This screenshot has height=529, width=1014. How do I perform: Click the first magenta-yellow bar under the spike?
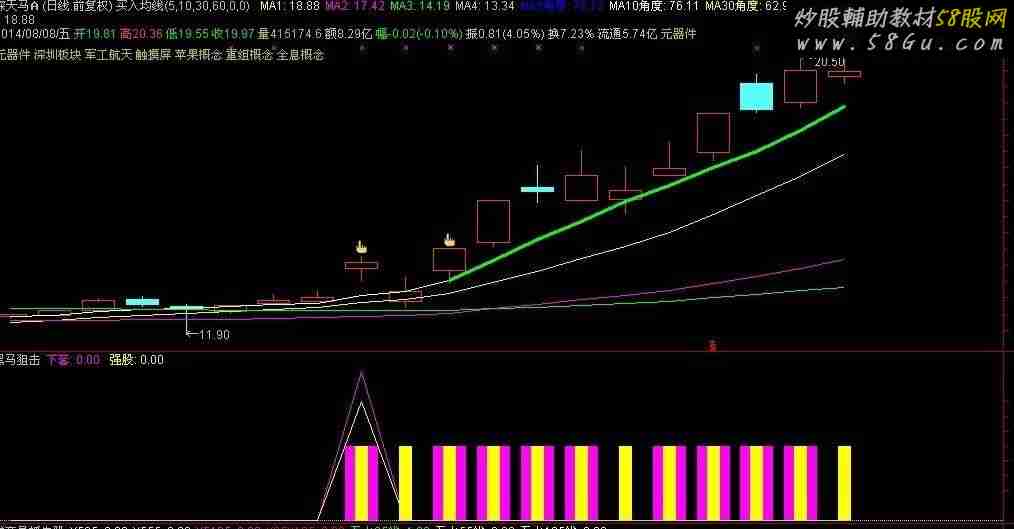click(361, 482)
